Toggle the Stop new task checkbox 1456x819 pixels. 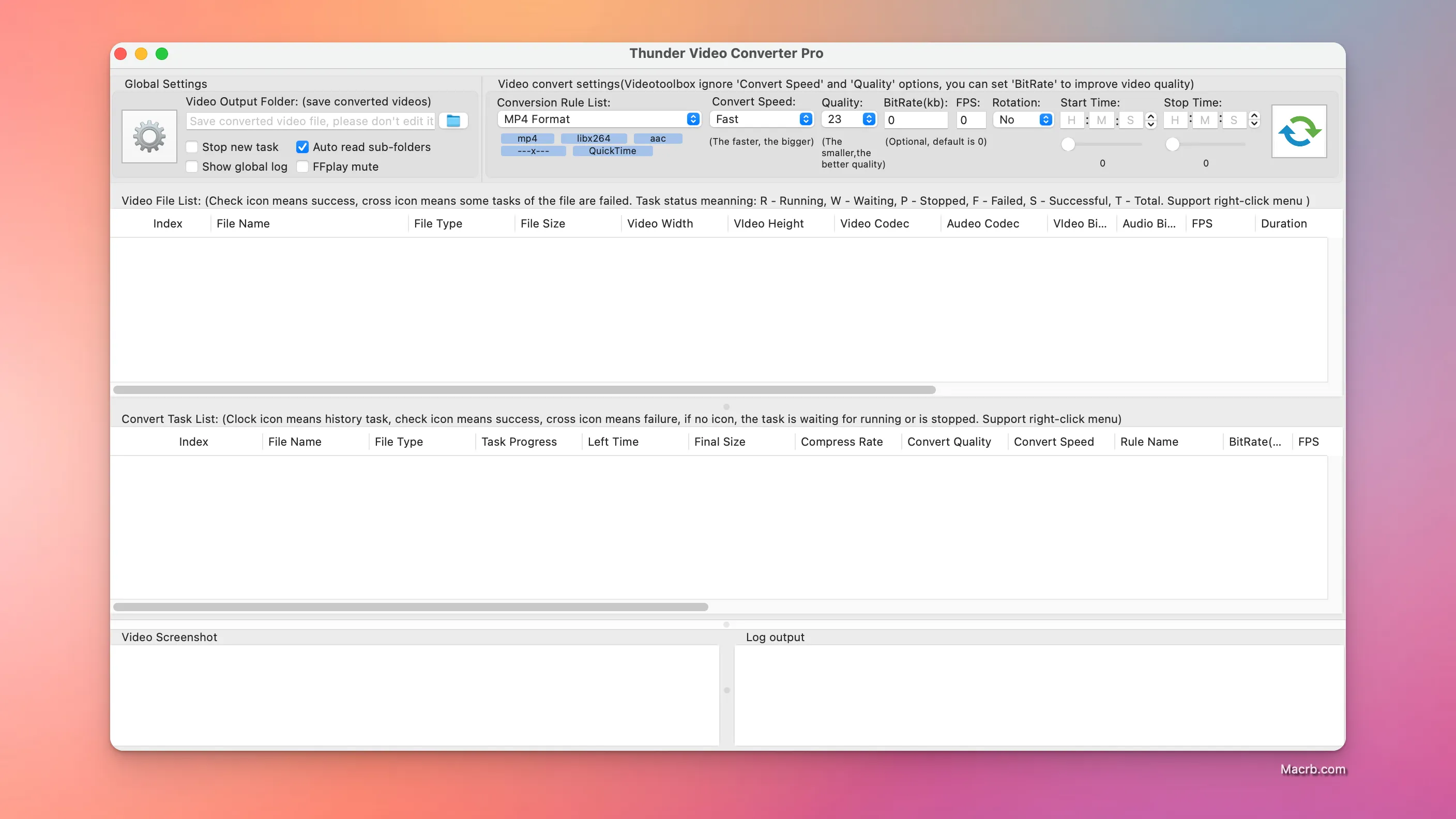[x=192, y=146]
